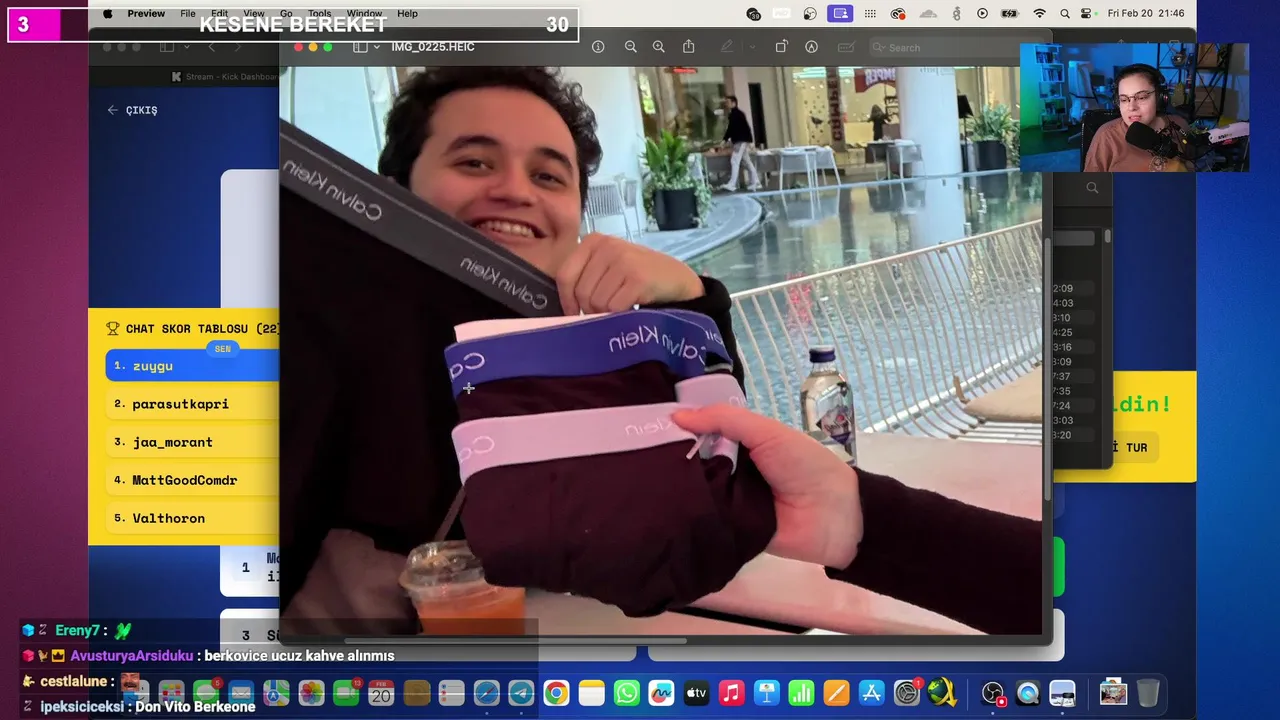1280x720 pixels.
Task: Open OBS Studio from the Dock
Action: (x=992, y=693)
